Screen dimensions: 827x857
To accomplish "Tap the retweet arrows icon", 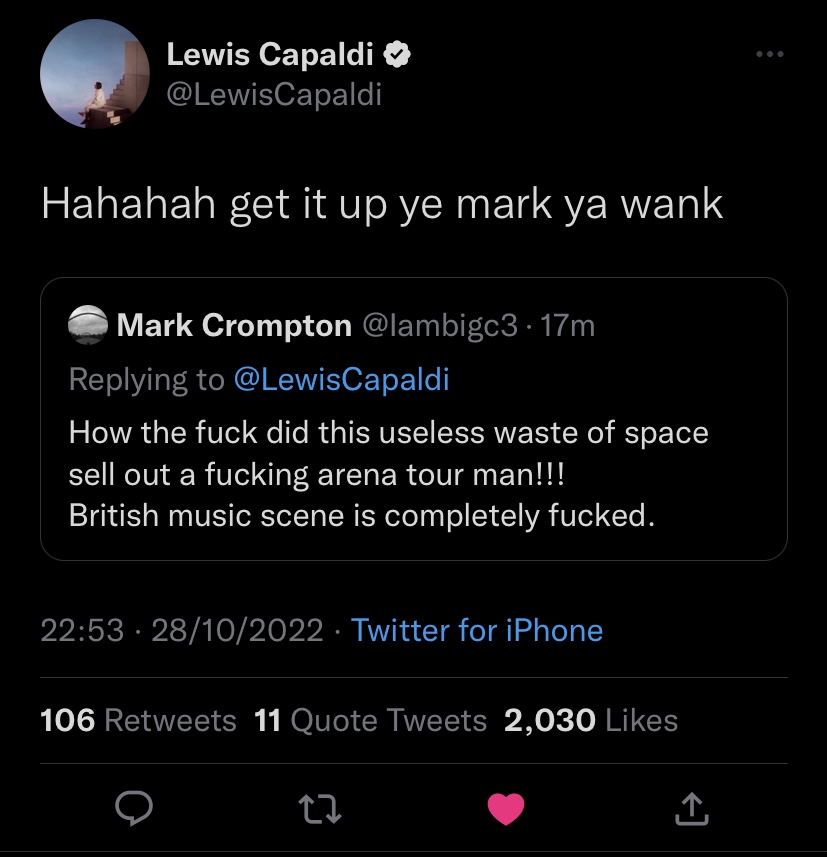I will point(320,809).
